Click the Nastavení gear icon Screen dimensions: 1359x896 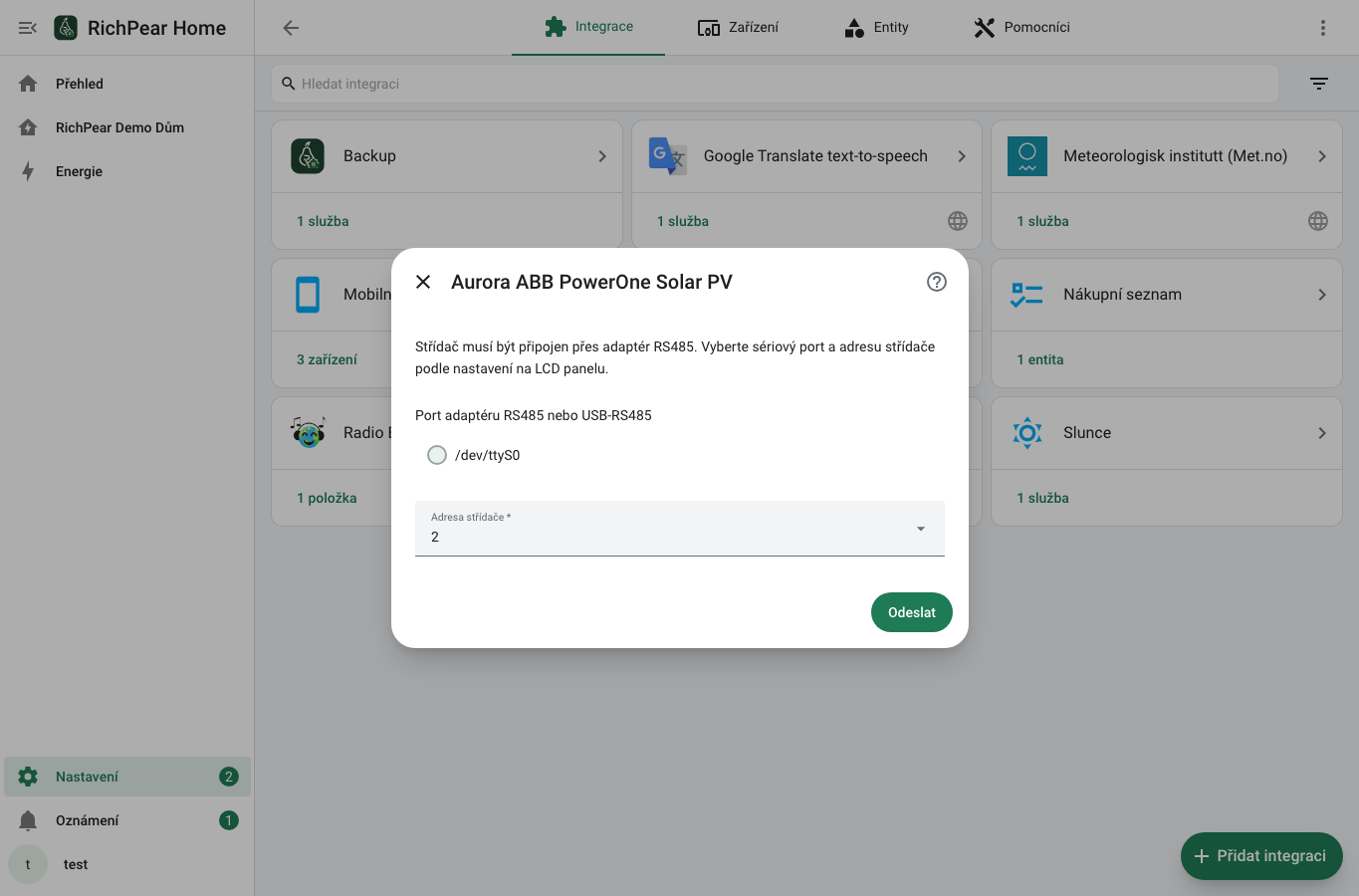(x=28, y=777)
